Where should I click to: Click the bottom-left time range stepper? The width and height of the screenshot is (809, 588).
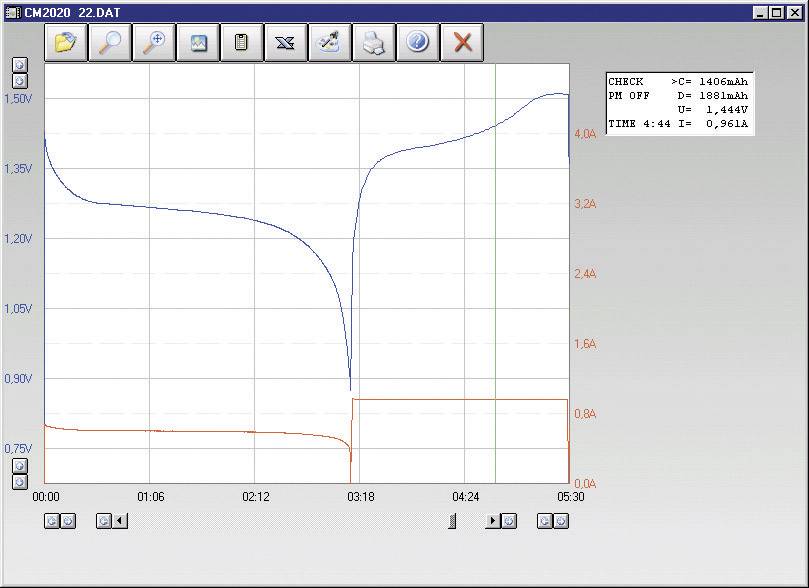coord(59,521)
